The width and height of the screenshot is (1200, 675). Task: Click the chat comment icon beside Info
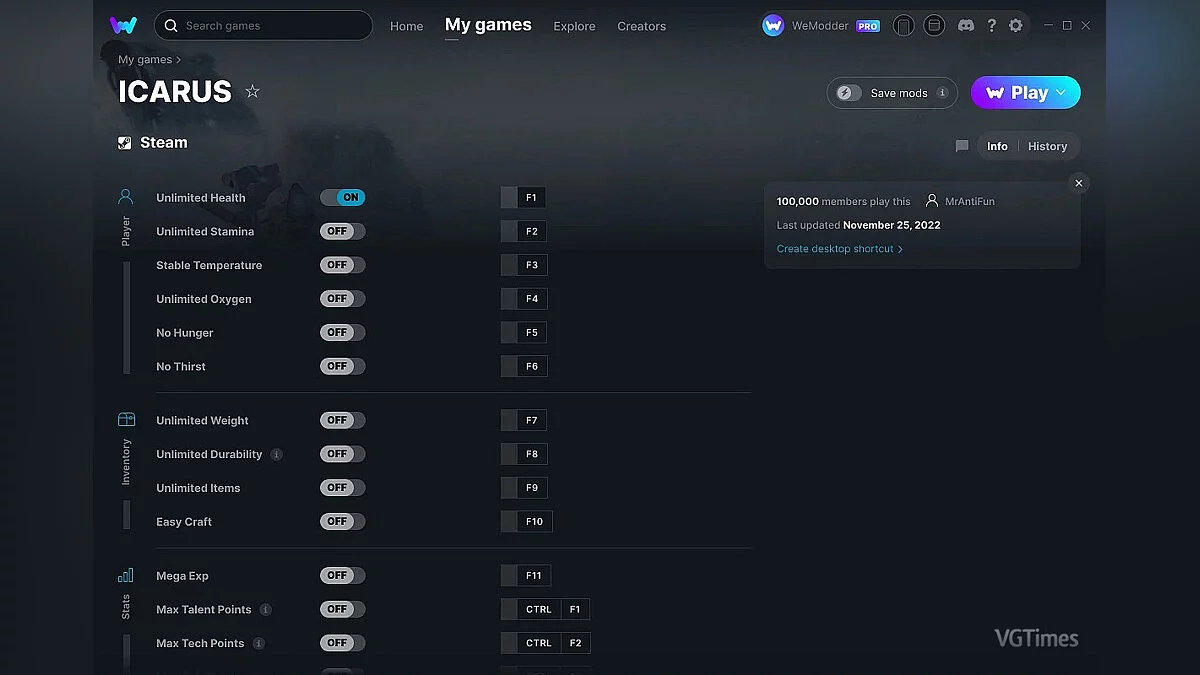tap(962, 146)
